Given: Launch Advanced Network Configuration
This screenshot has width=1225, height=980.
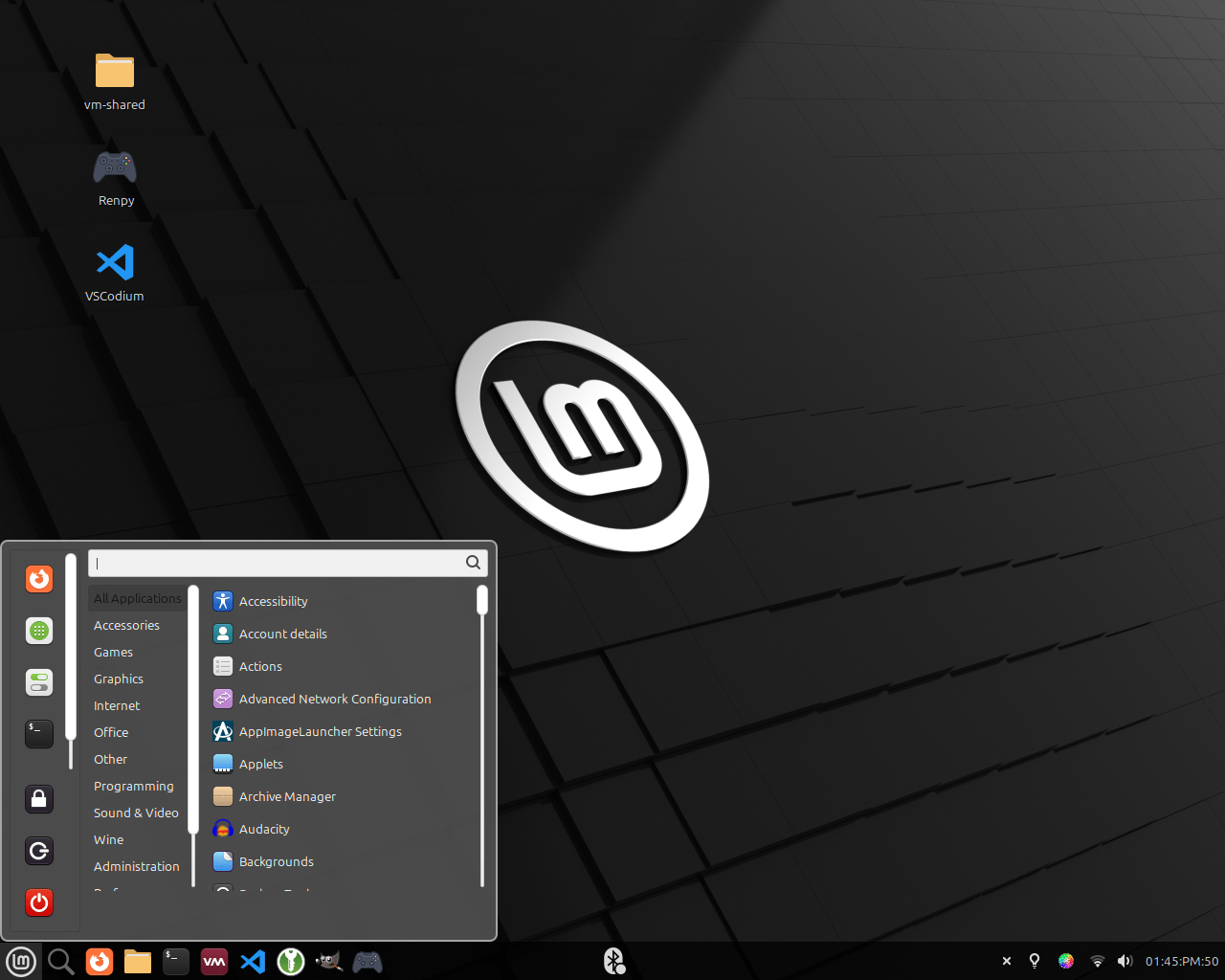Looking at the screenshot, I should coord(341,699).
